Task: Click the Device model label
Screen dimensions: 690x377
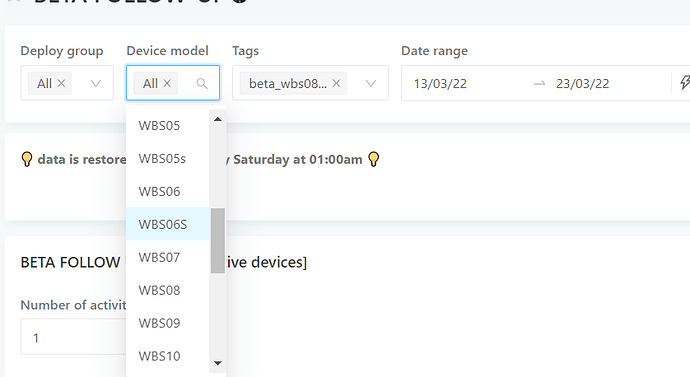Action: (x=167, y=51)
